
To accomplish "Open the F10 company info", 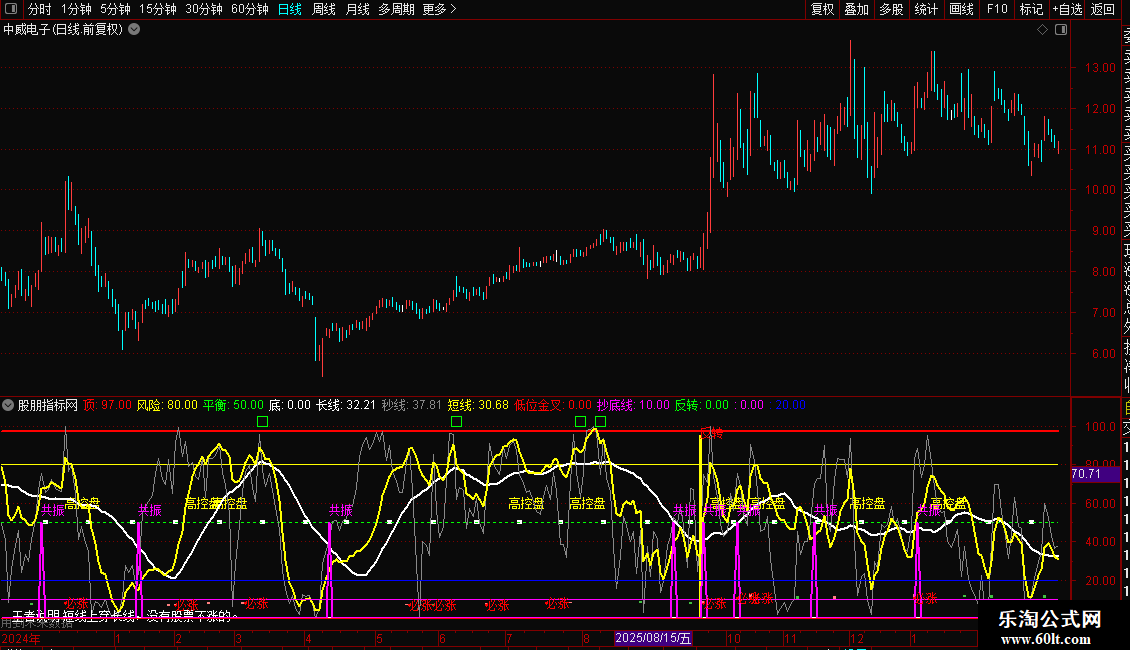I will coord(997,9).
